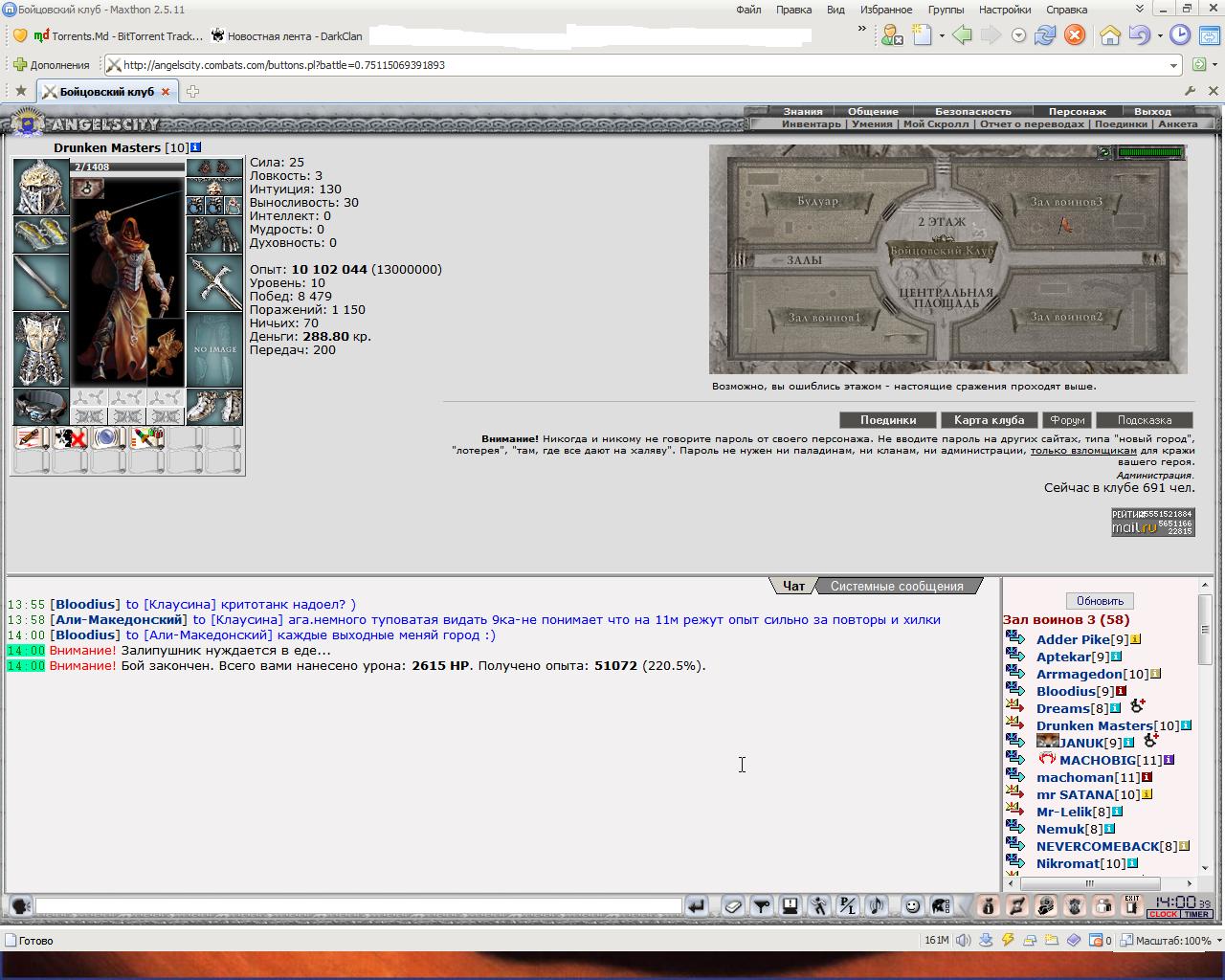Click the boots equipment slot
This screenshot has width=1225, height=980.
tap(214, 408)
